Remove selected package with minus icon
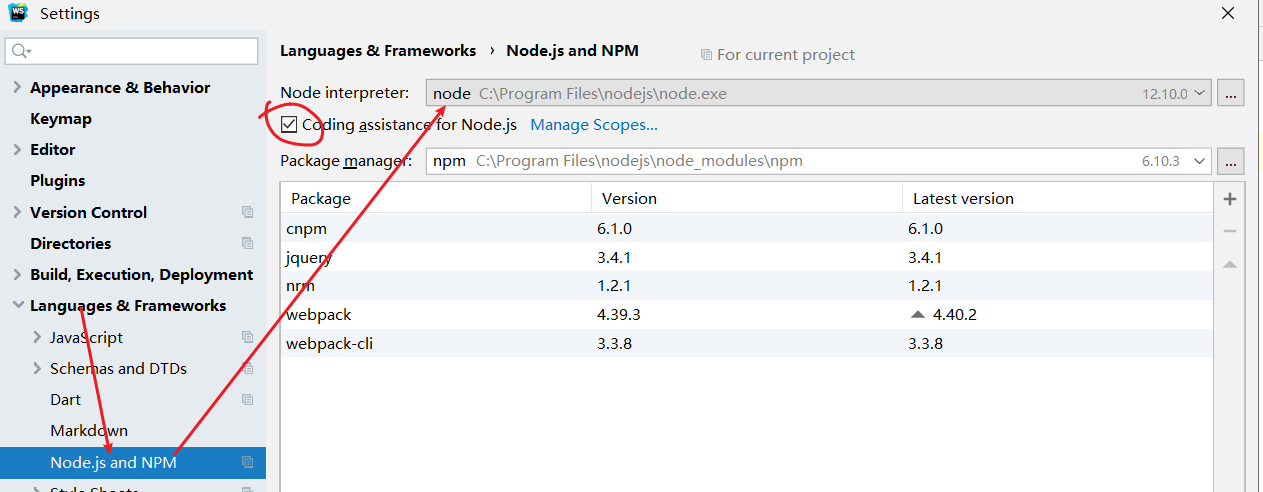The image size is (1263, 492). pos(1230,231)
